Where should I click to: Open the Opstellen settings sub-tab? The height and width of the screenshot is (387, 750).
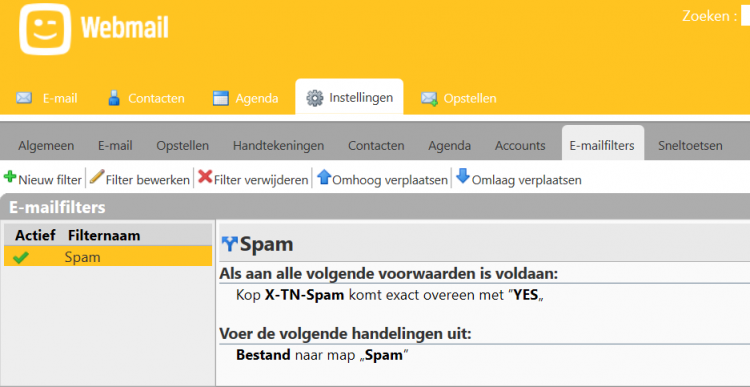[x=182, y=145]
